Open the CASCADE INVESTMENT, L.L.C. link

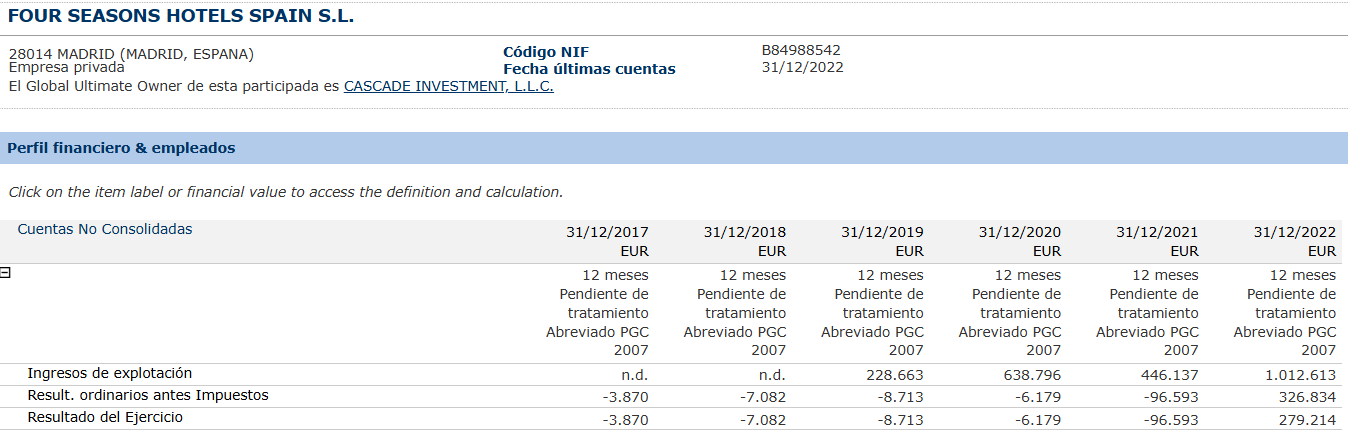(x=449, y=86)
